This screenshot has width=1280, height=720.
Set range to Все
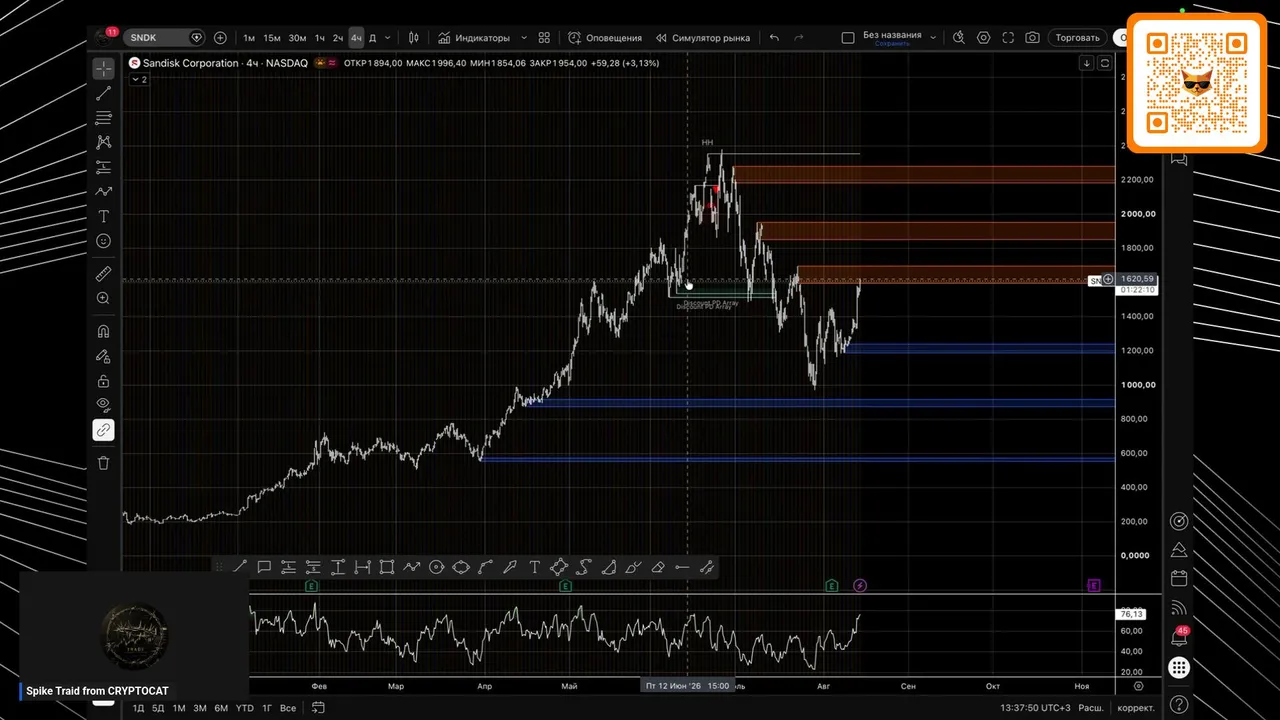tap(288, 708)
